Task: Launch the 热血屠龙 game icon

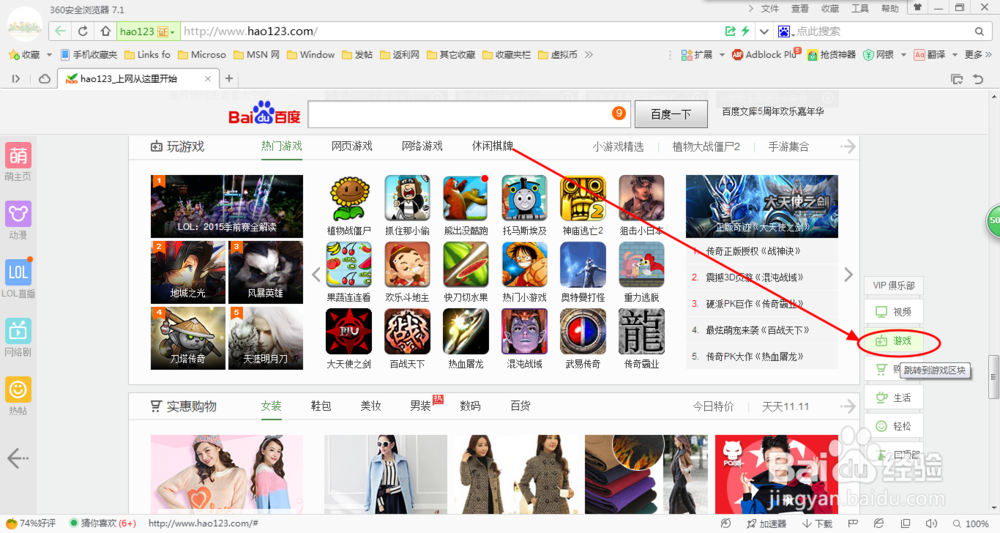Action: pos(466,332)
